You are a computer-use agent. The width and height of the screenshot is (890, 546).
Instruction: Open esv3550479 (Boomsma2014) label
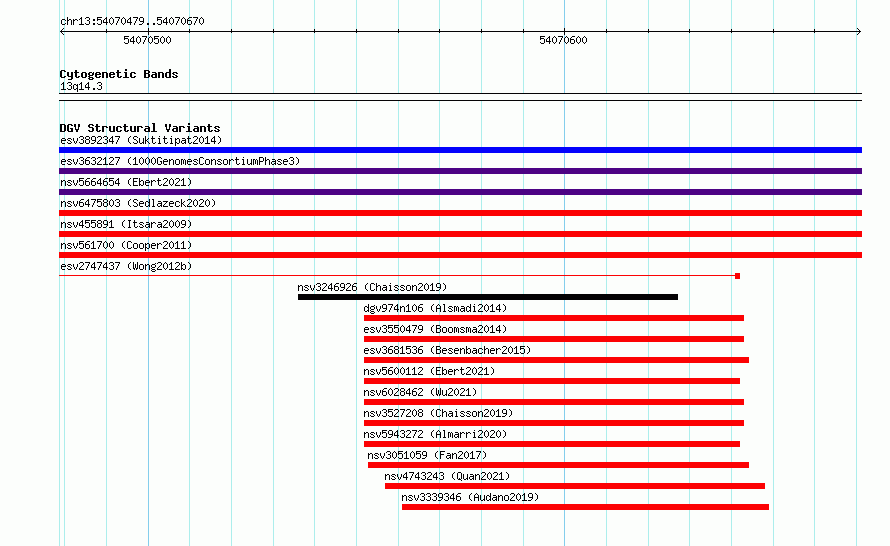[435, 329]
